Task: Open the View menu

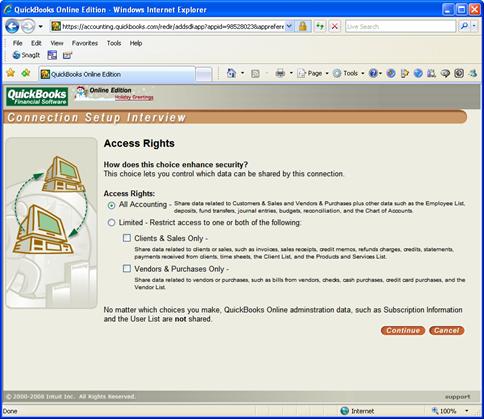Action: pos(57,43)
